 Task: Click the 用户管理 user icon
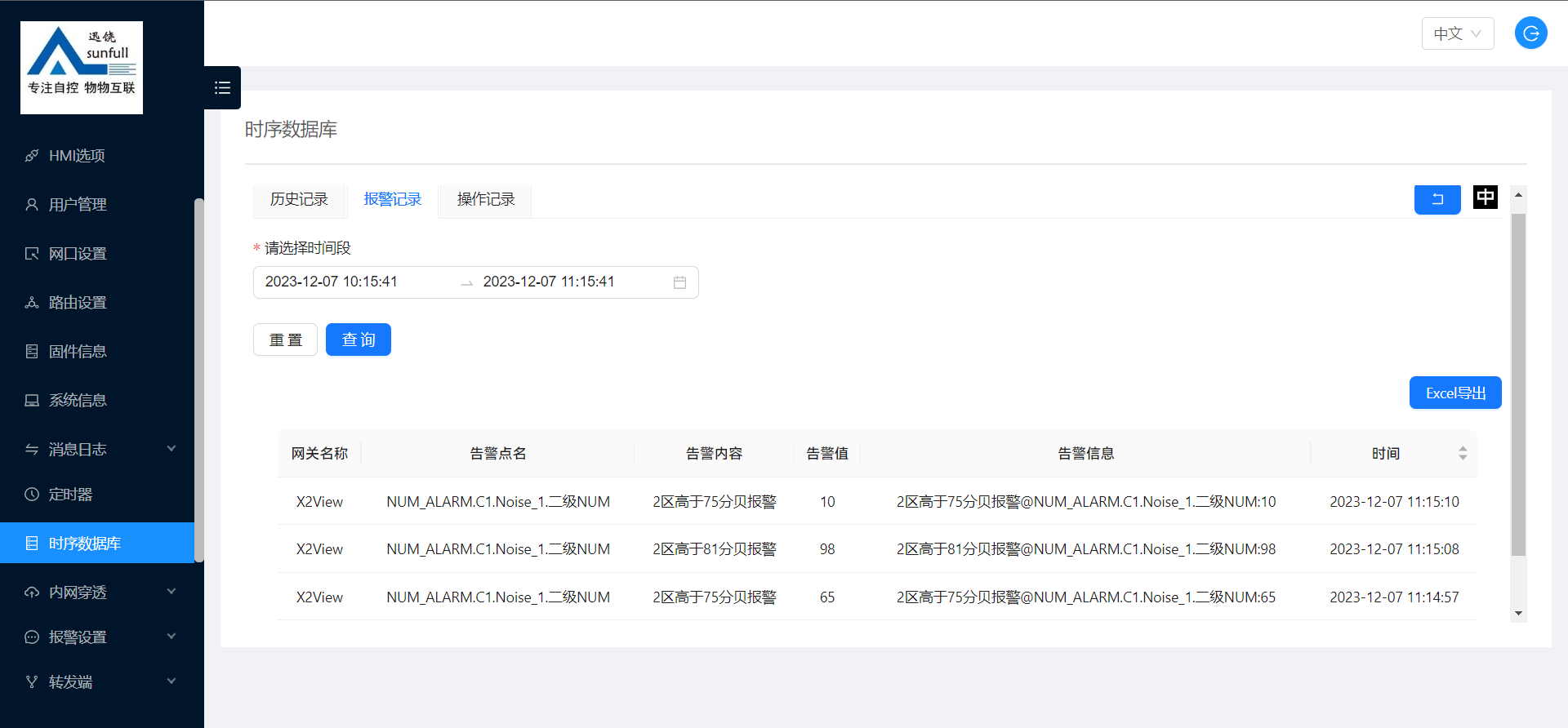[32, 204]
